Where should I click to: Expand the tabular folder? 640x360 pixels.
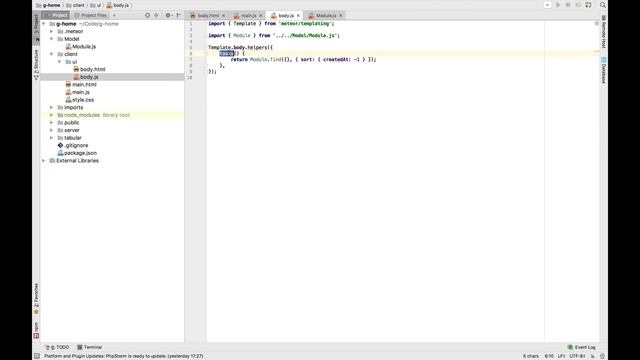point(52,138)
